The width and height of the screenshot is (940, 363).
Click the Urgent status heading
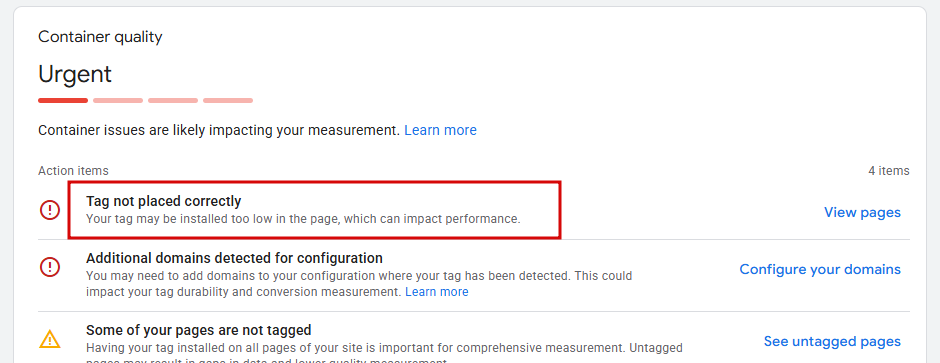[75, 74]
